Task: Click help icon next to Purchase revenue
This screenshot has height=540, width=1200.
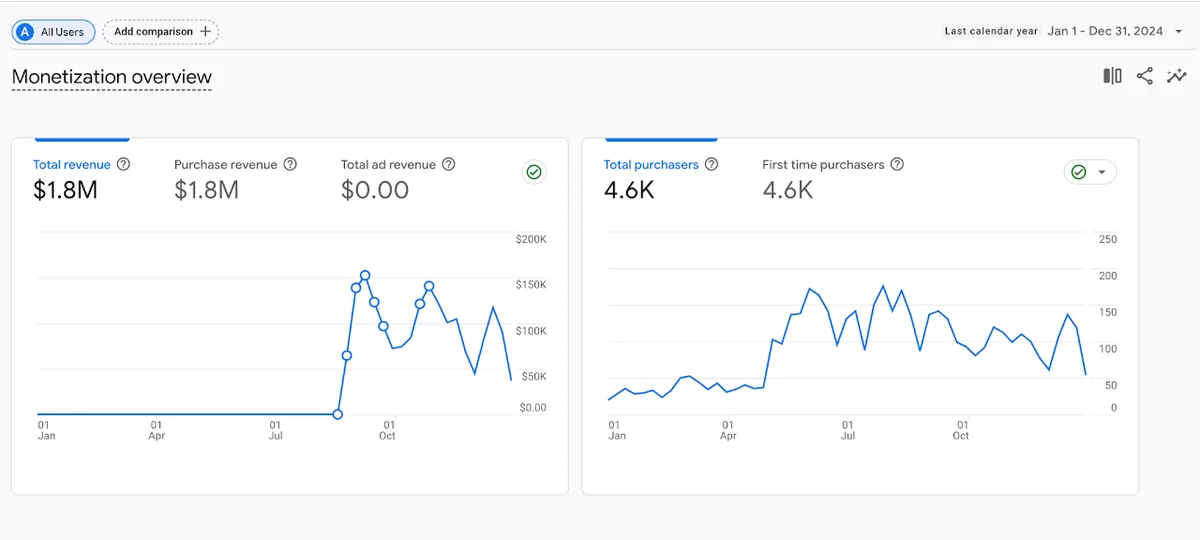Action: (x=290, y=164)
